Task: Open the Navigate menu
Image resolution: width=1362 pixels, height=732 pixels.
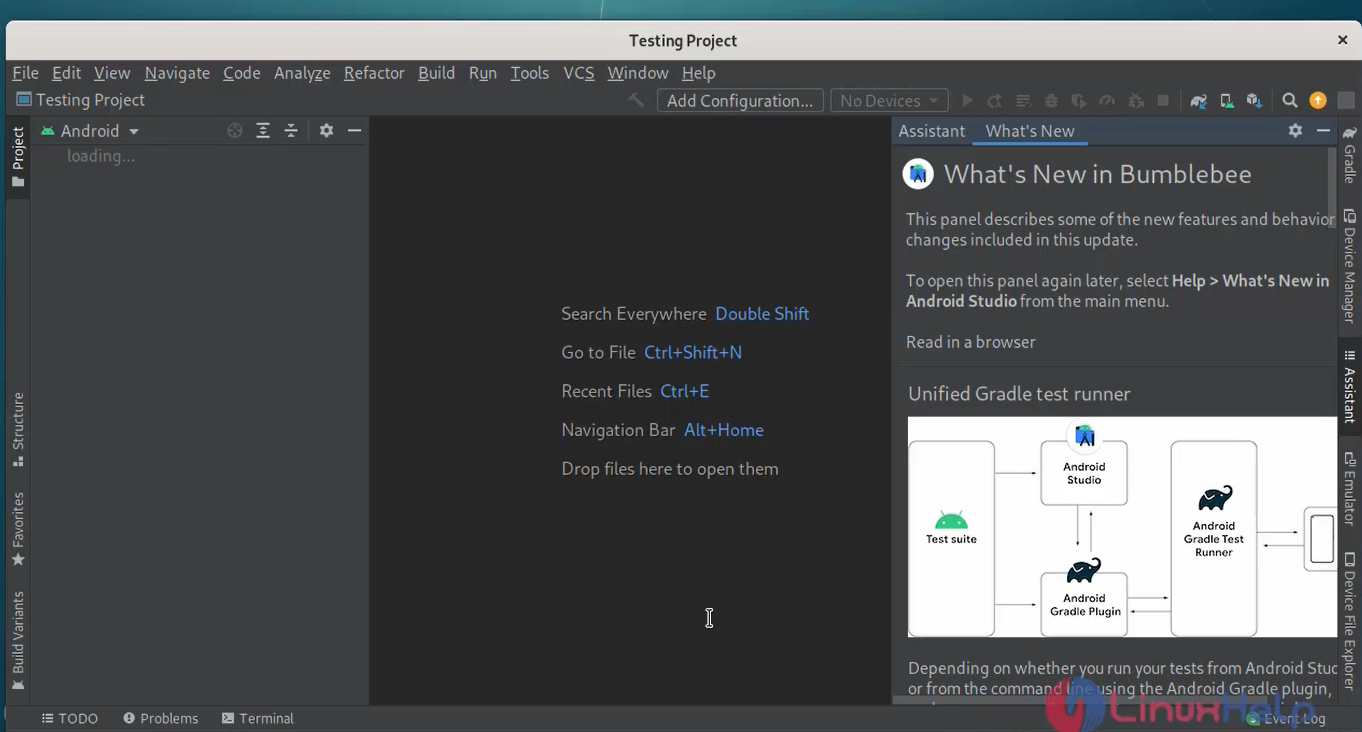Action: [x=177, y=73]
